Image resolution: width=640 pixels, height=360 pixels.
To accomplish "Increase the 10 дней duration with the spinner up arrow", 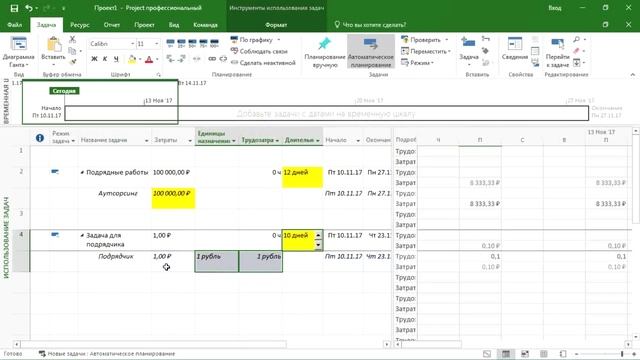I will pyautogui.click(x=318, y=236).
